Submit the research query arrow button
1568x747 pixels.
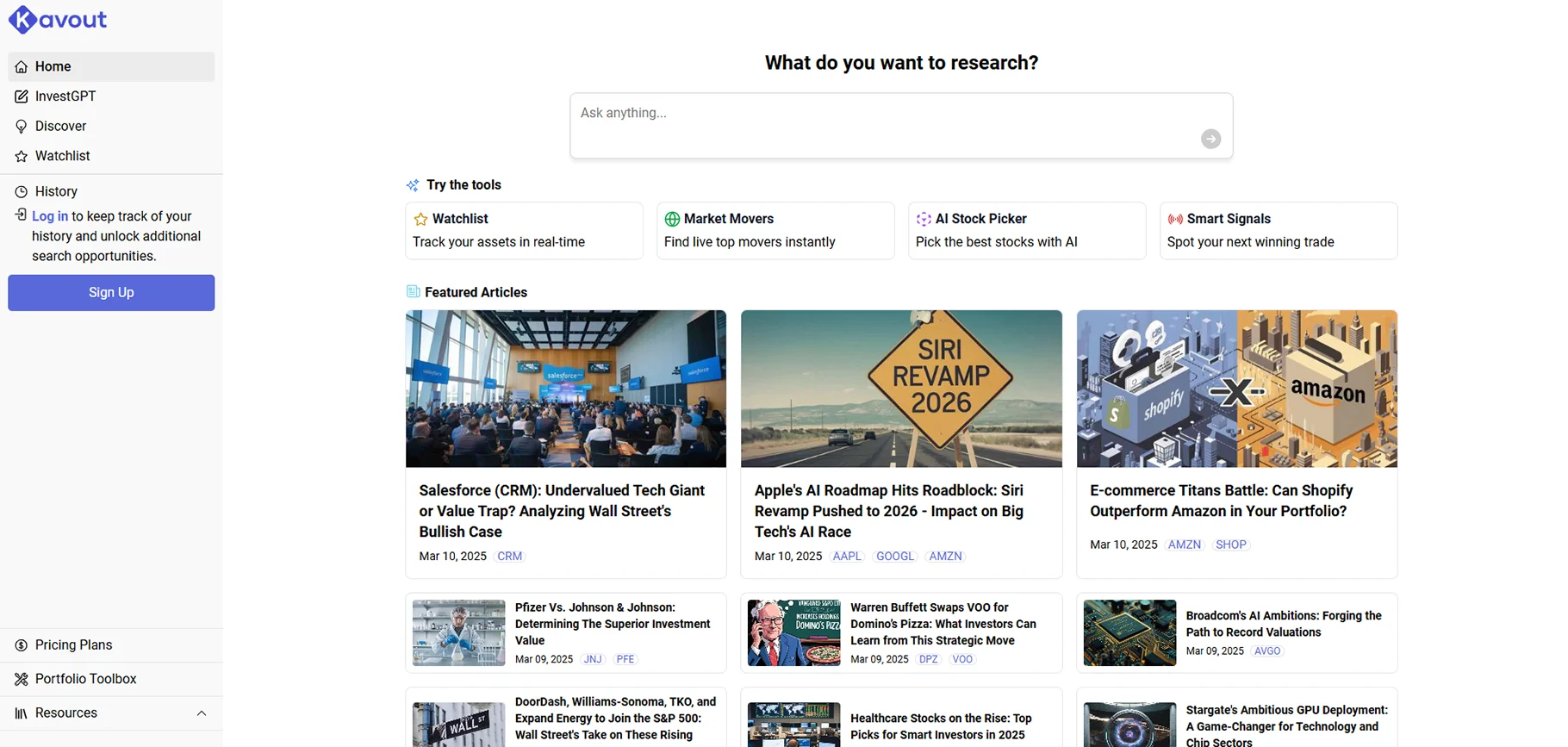click(1210, 139)
